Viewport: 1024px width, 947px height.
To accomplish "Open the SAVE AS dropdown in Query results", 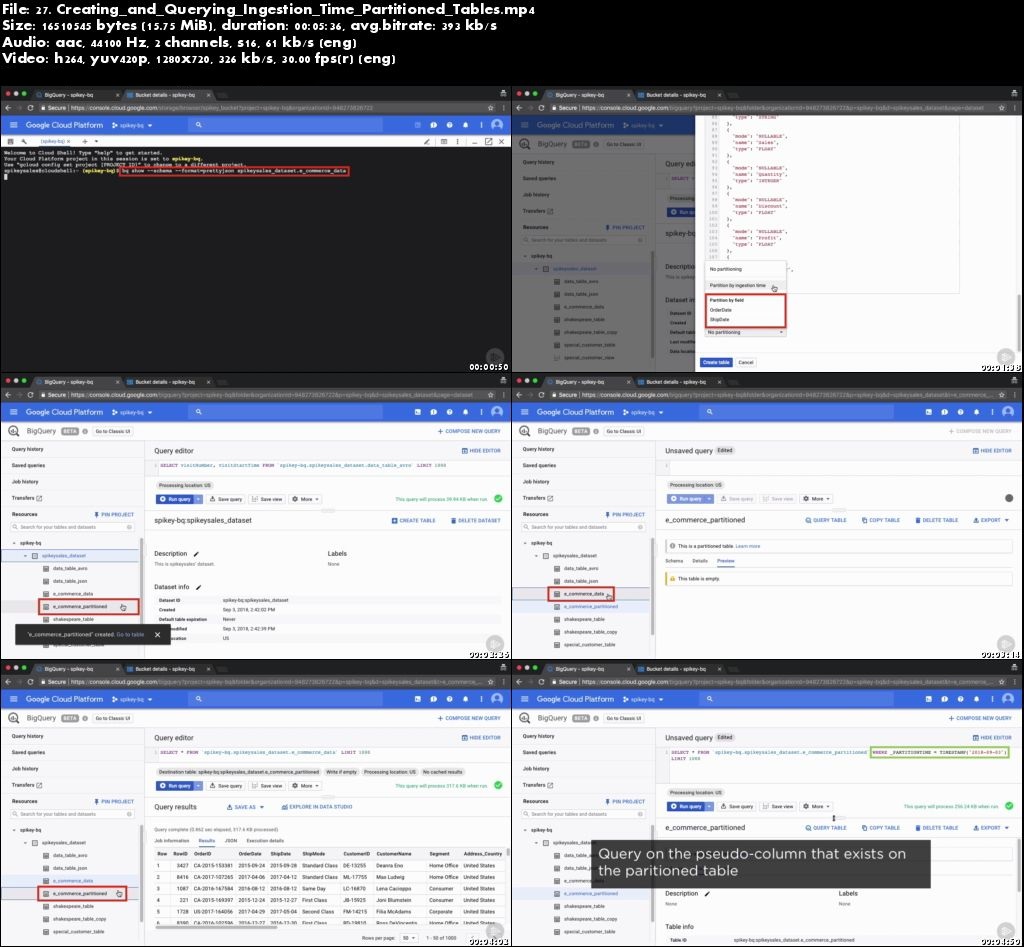I will (246, 807).
